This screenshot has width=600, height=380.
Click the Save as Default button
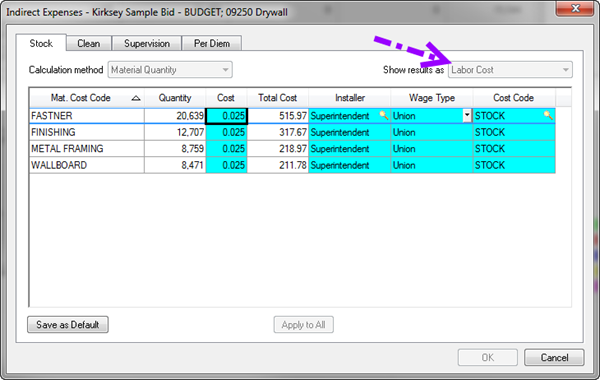(x=68, y=325)
